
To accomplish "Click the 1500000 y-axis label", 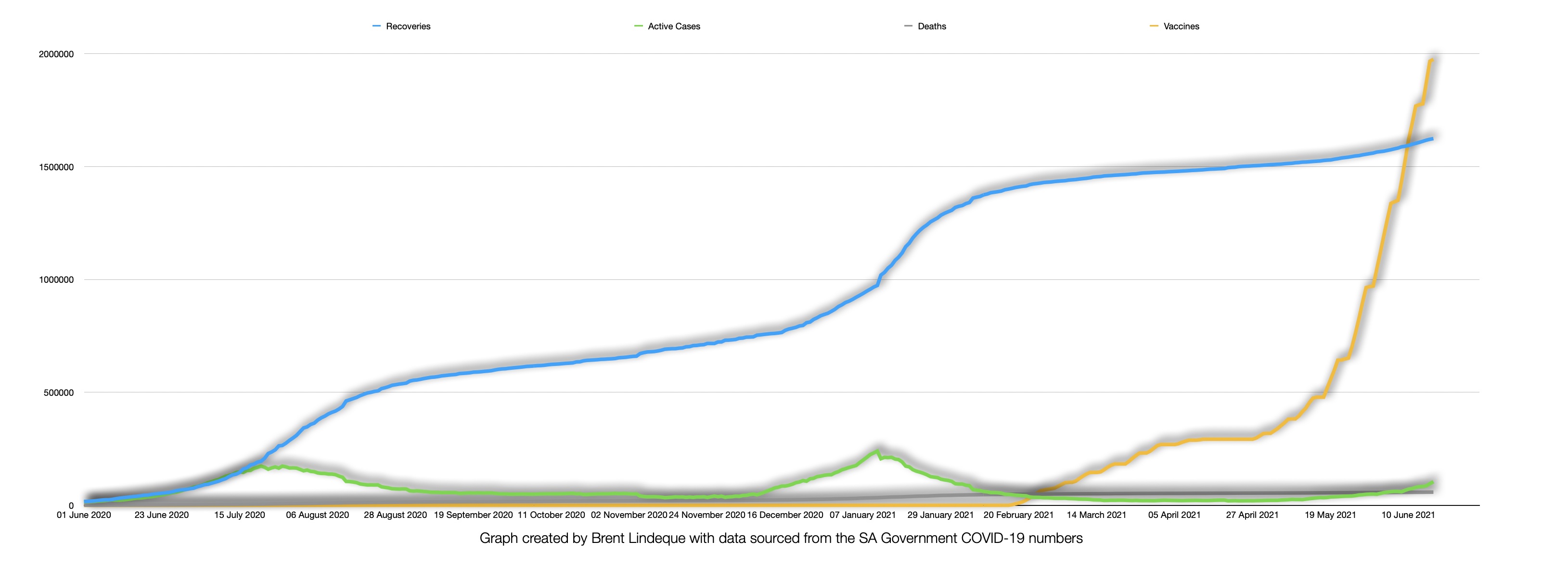I will coord(56,167).
